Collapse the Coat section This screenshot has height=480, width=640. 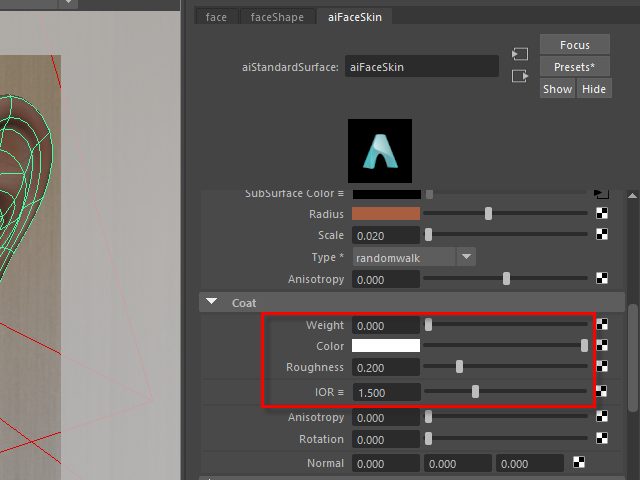click(212, 301)
